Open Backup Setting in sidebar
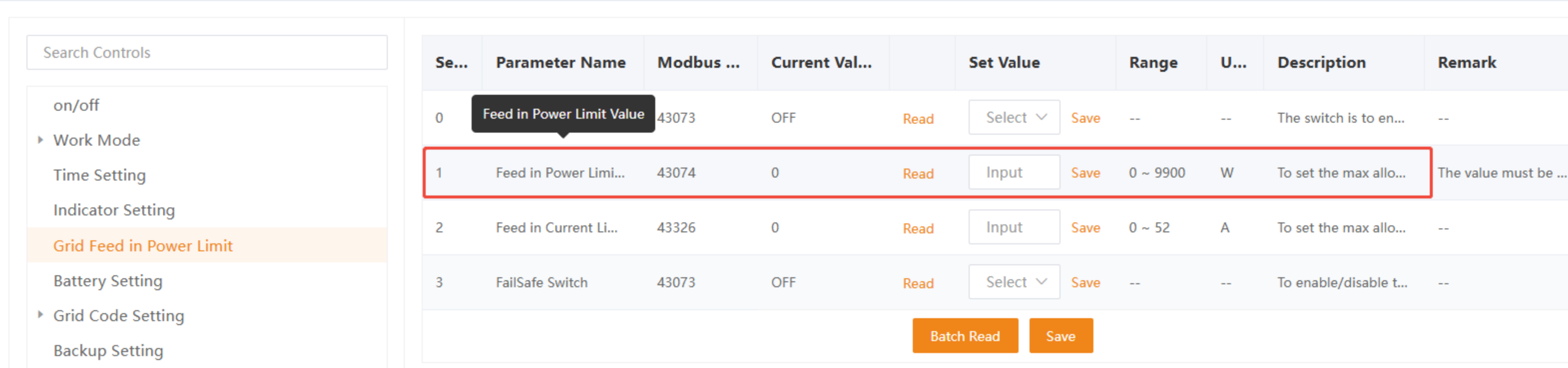Image resolution: width=1568 pixels, height=368 pixels. pyautogui.click(x=108, y=351)
